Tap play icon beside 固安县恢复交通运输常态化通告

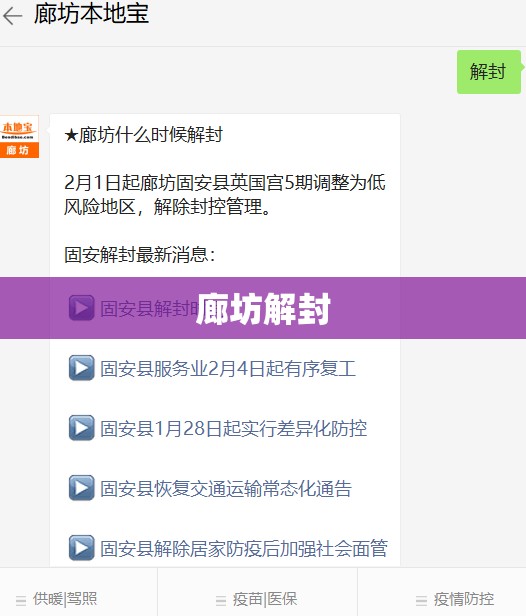81,488
